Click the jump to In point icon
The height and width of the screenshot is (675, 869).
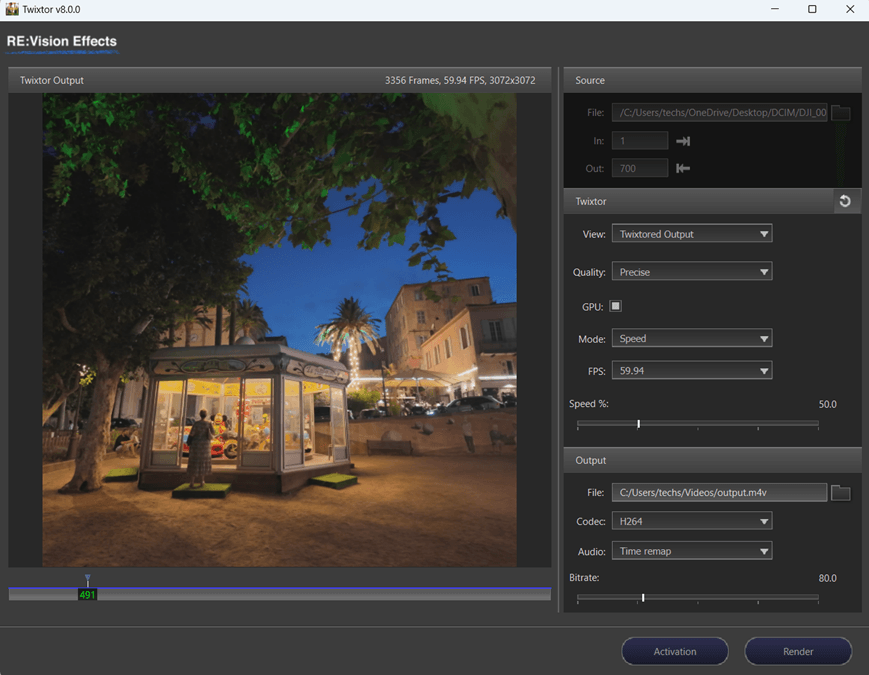[682, 141]
